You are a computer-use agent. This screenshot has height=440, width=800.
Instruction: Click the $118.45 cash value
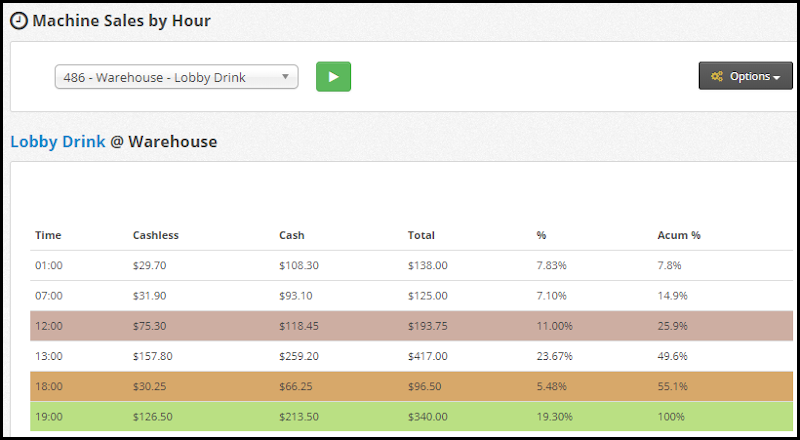(x=299, y=326)
